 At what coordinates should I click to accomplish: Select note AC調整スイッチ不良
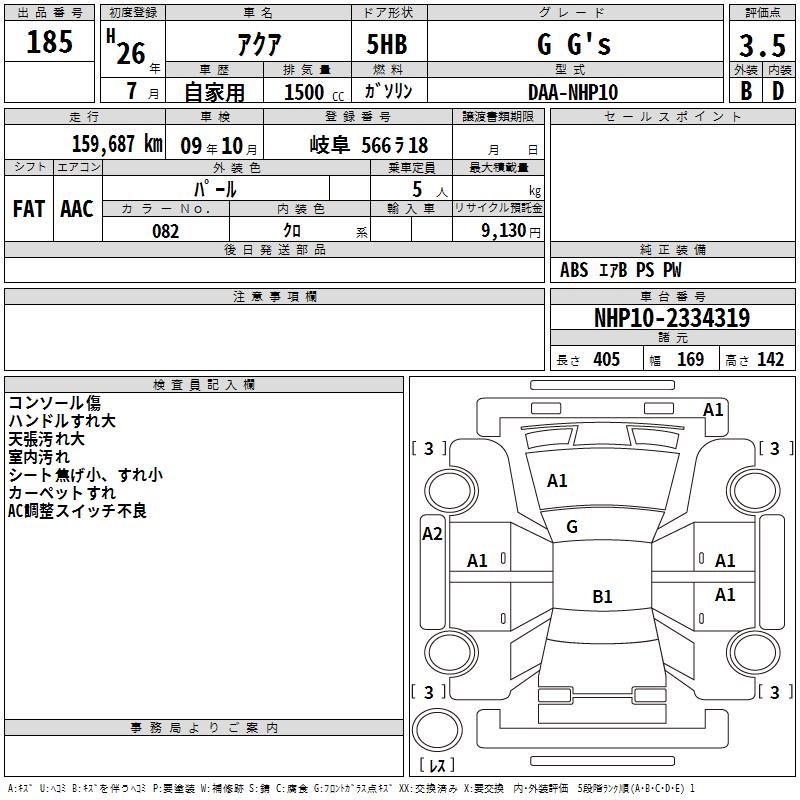[78, 511]
